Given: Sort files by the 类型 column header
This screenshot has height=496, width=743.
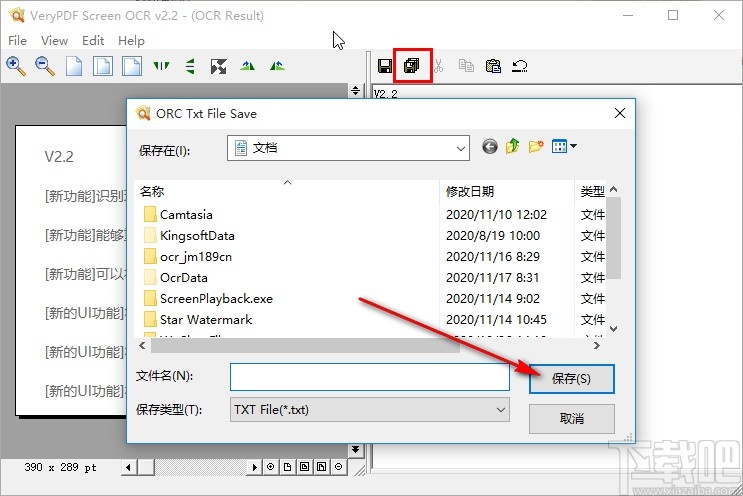Looking at the screenshot, I should 590,191.
